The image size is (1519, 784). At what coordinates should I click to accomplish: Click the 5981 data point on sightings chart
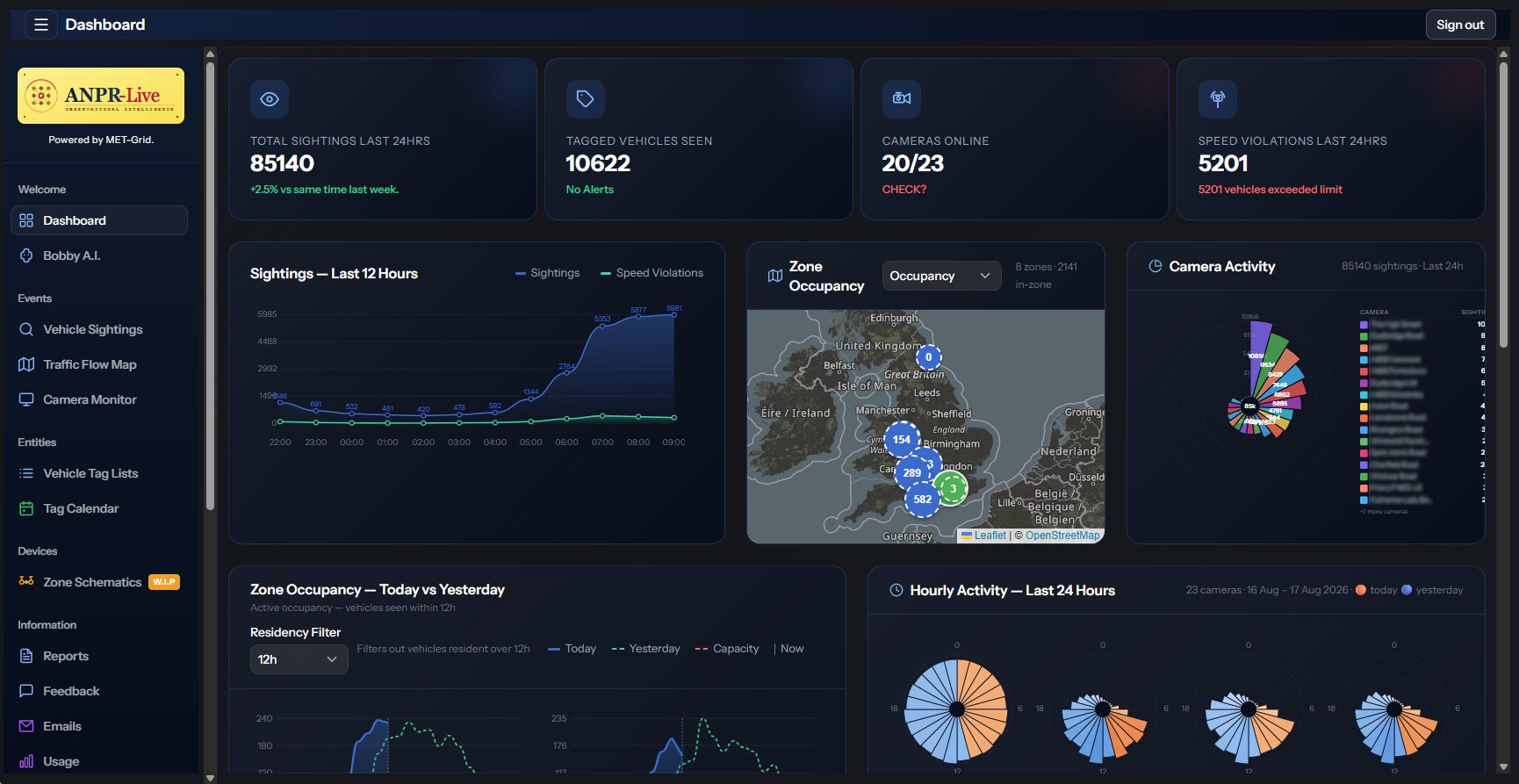point(674,314)
